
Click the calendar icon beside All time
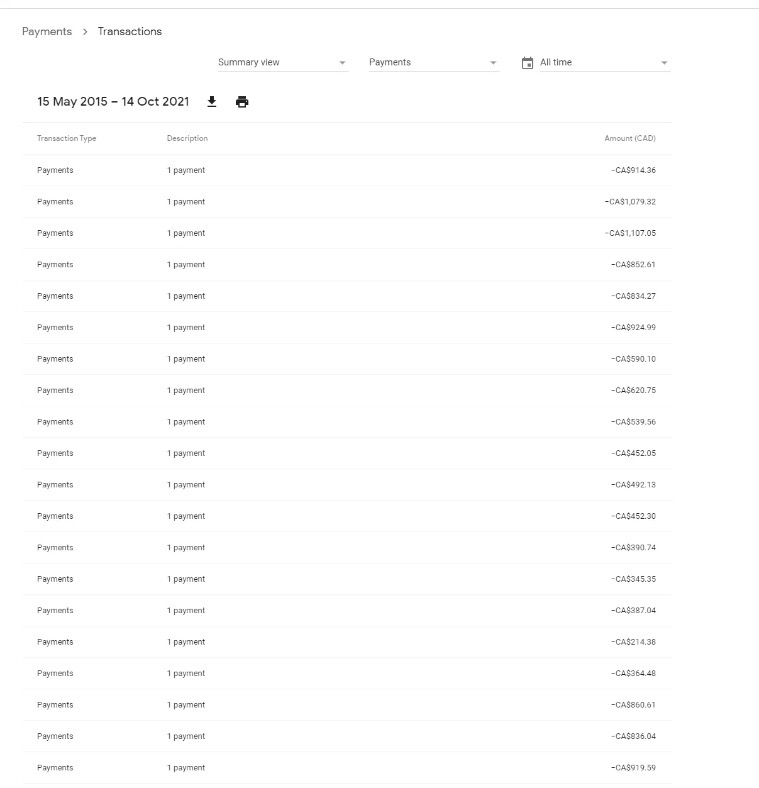tap(527, 63)
